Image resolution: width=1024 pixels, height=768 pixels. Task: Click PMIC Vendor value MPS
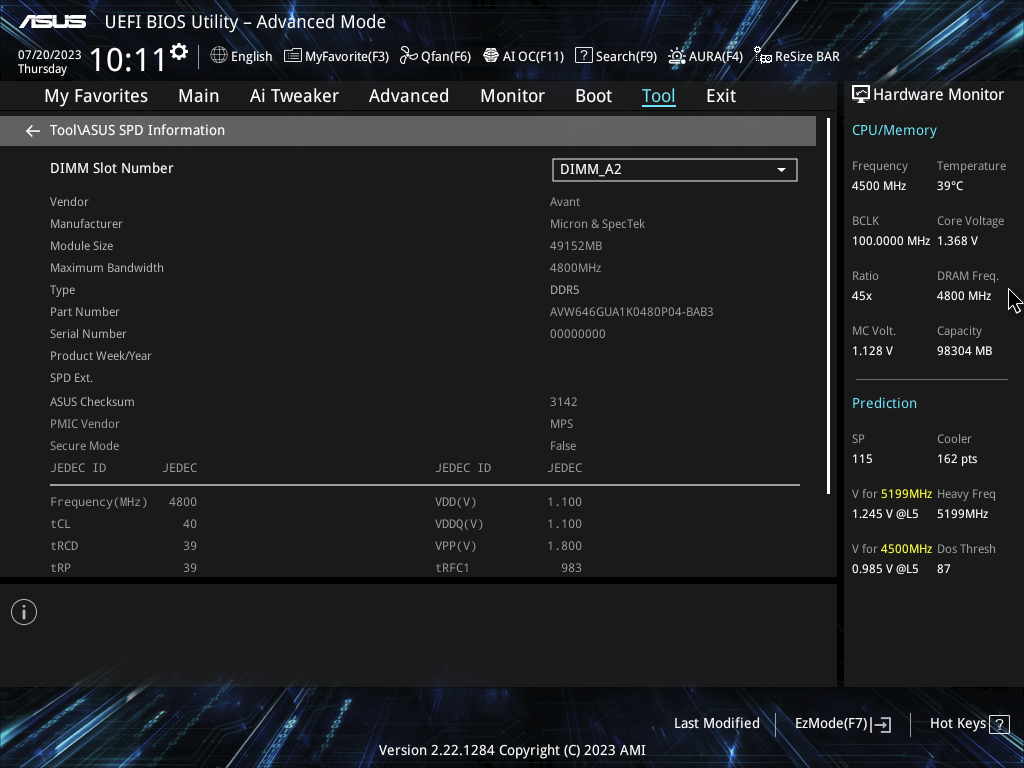pyautogui.click(x=562, y=424)
